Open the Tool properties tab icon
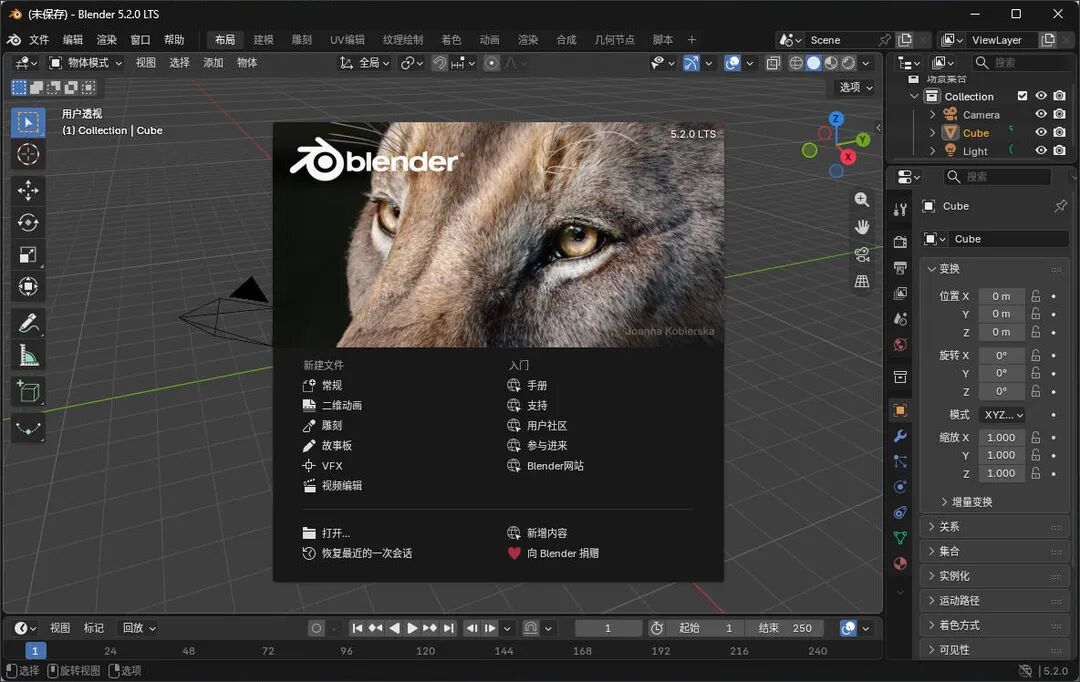Viewport: 1080px width, 682px height. coord(900,209)
